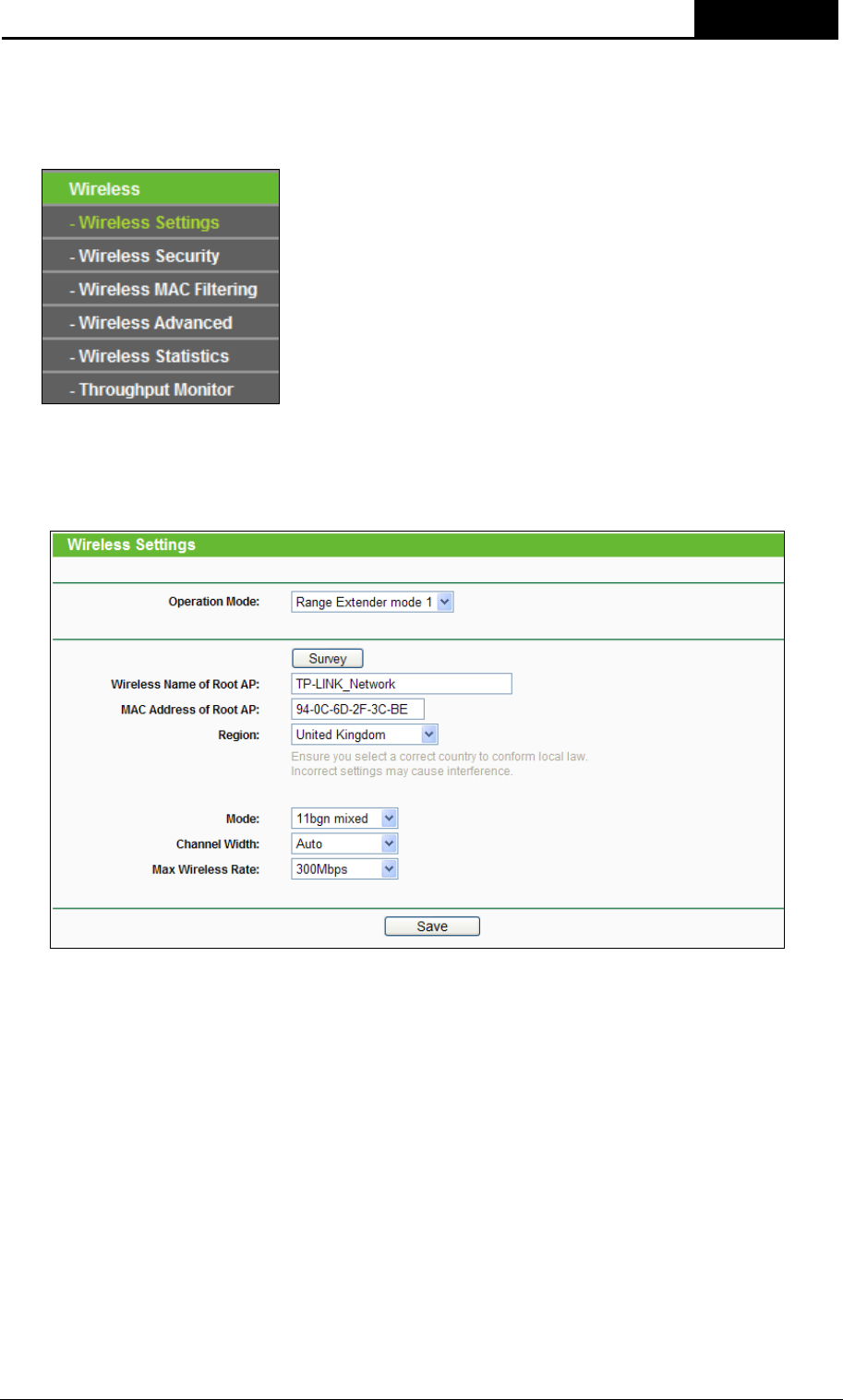843x1400 pixels.
Task: Click the Max Wireless Rate label
Action: click(x=206, y=869)
